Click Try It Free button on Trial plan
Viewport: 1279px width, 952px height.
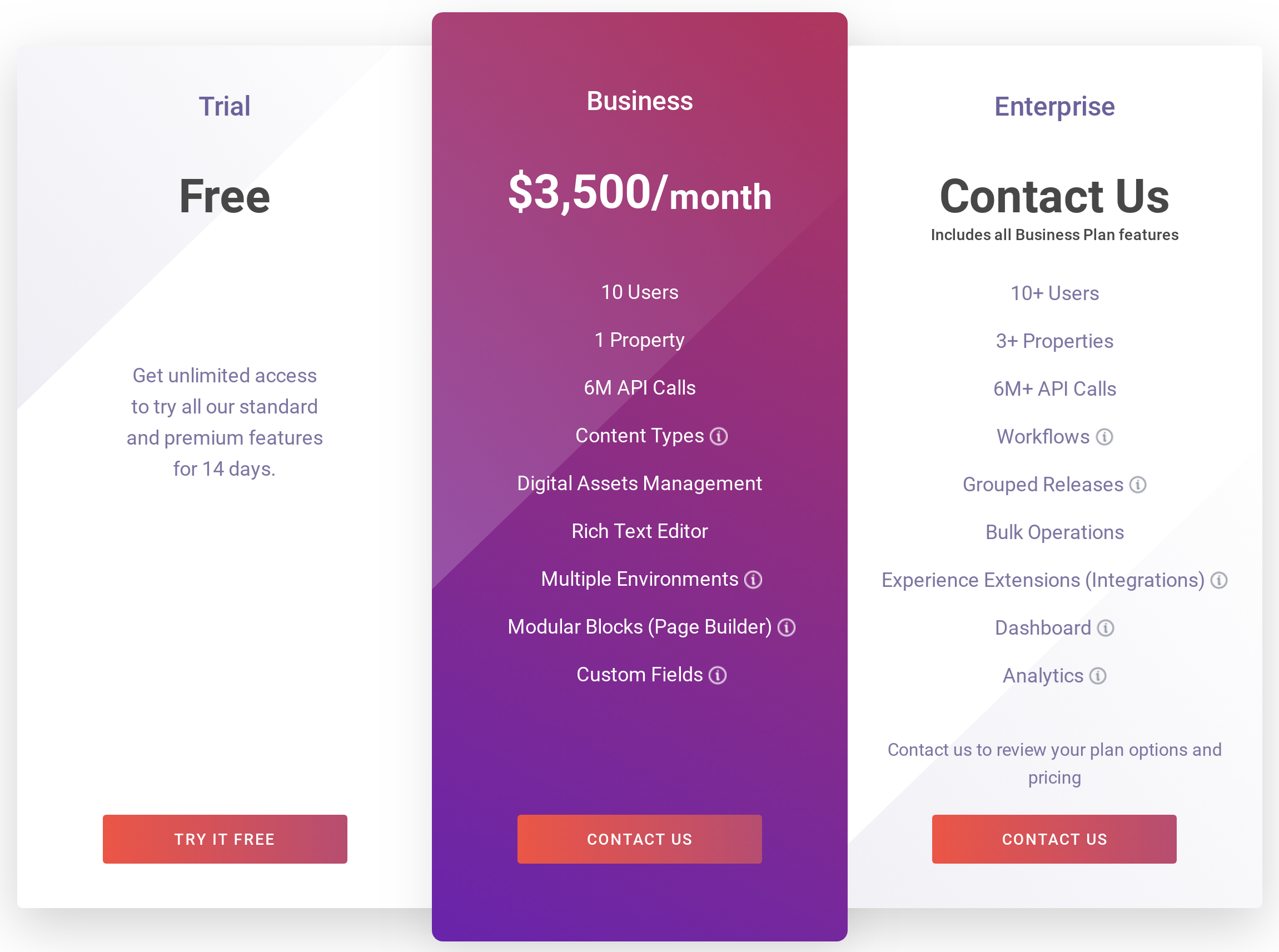tap(224, 838)
